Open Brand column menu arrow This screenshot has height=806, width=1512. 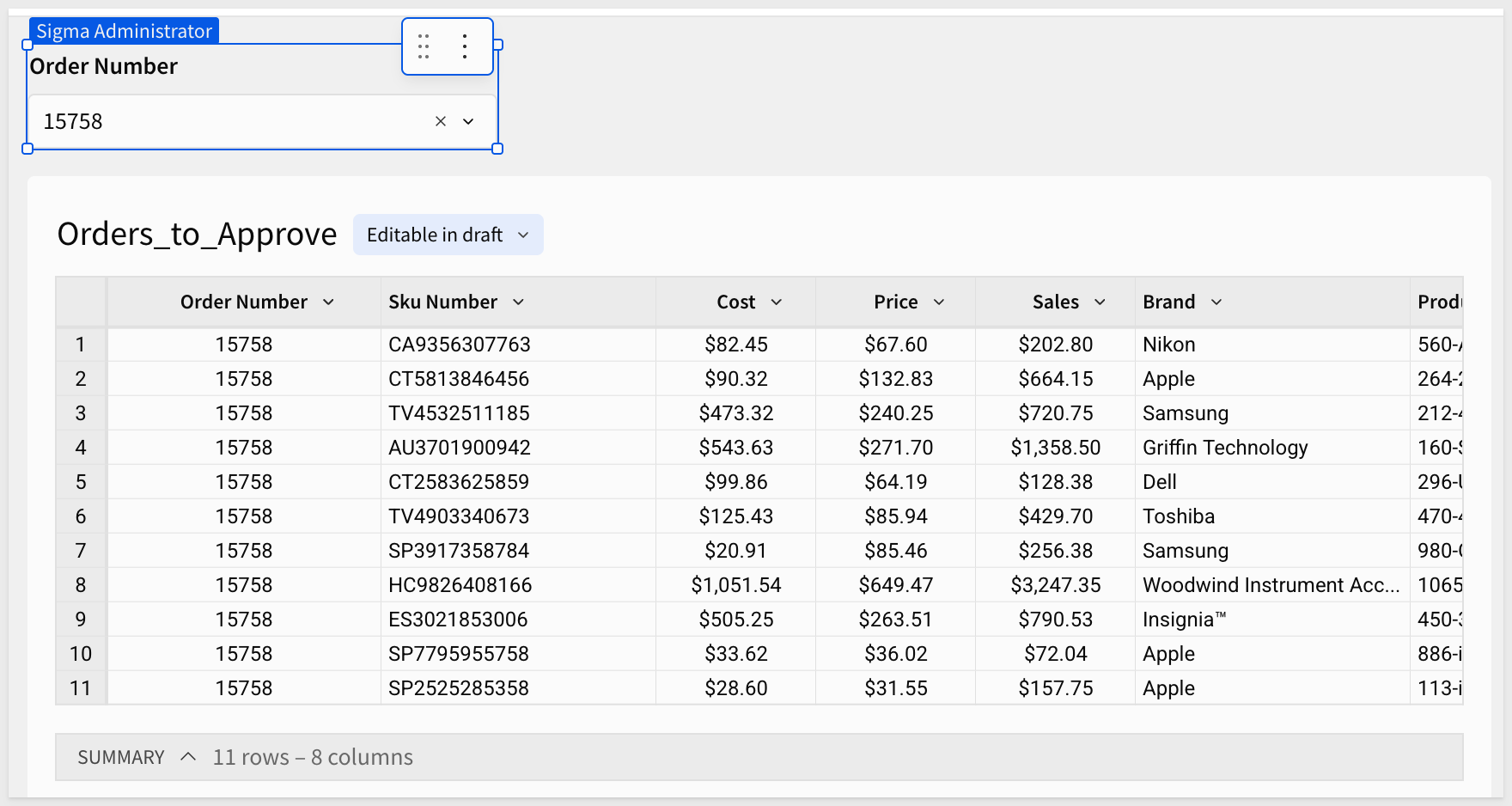coord(1216,302)
